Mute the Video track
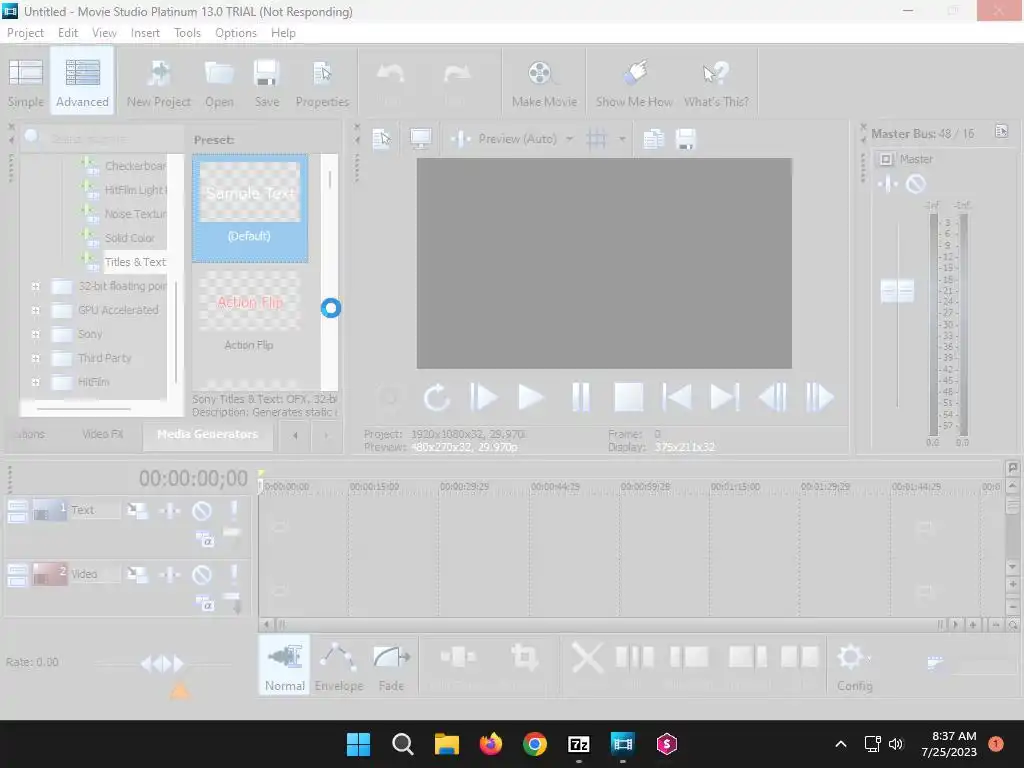1024x768 pixels. click(x=202, y=575)
